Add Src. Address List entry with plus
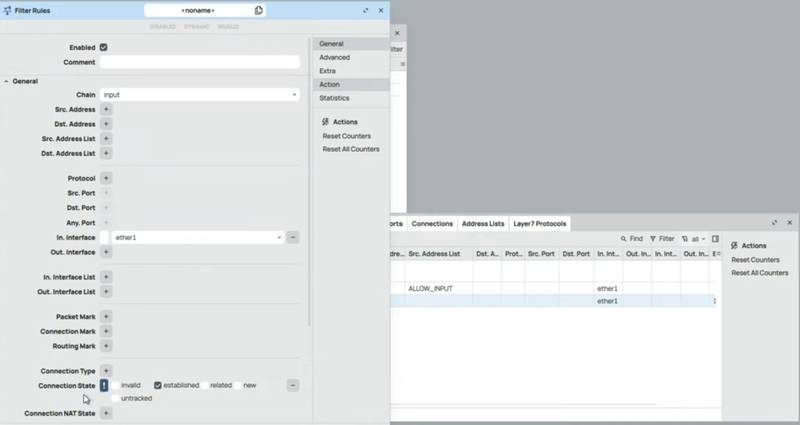Screen dimensions: 800x425 coord(106,139)
